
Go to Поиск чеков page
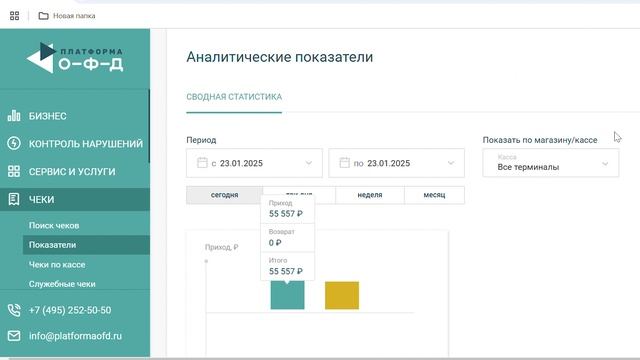(54, 225)
